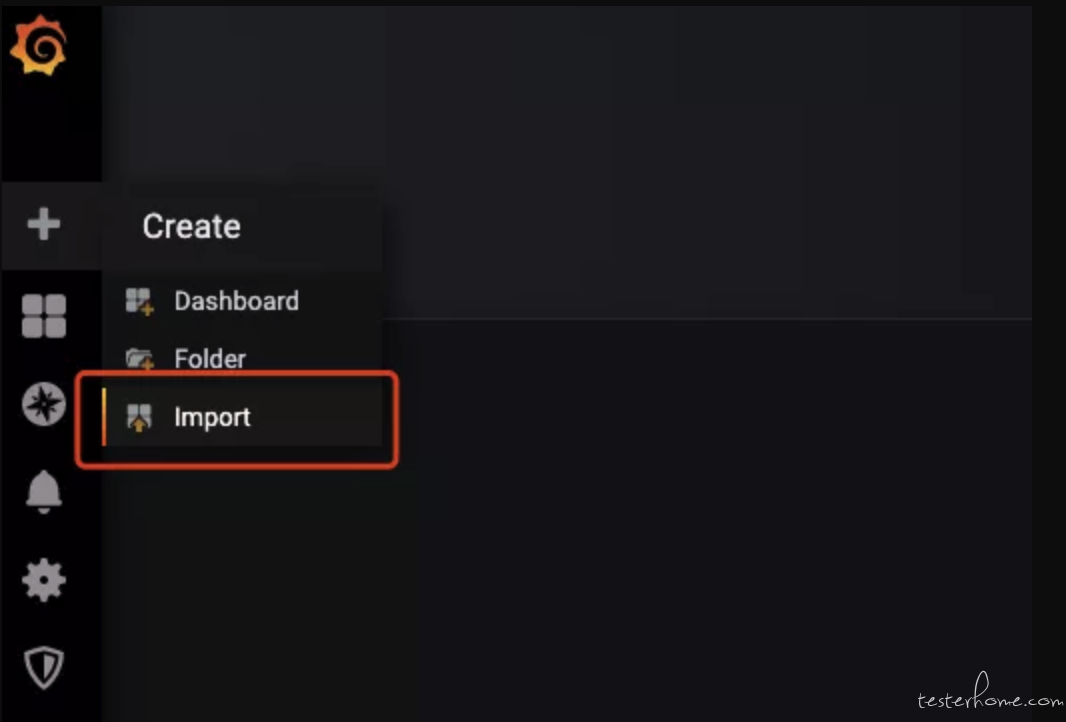This screenshot has height=722, width=1066.
Task: Choose Import from the Create menu
Action: pos(212,417)
